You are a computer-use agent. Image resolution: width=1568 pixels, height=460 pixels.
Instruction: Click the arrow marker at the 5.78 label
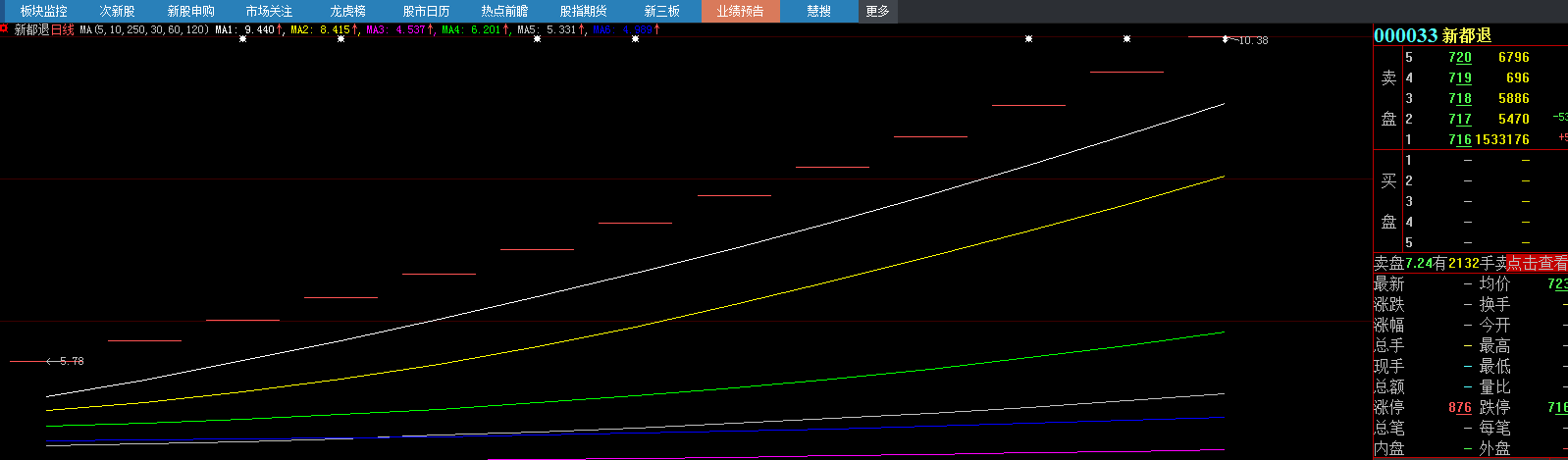tap(50, 361)
